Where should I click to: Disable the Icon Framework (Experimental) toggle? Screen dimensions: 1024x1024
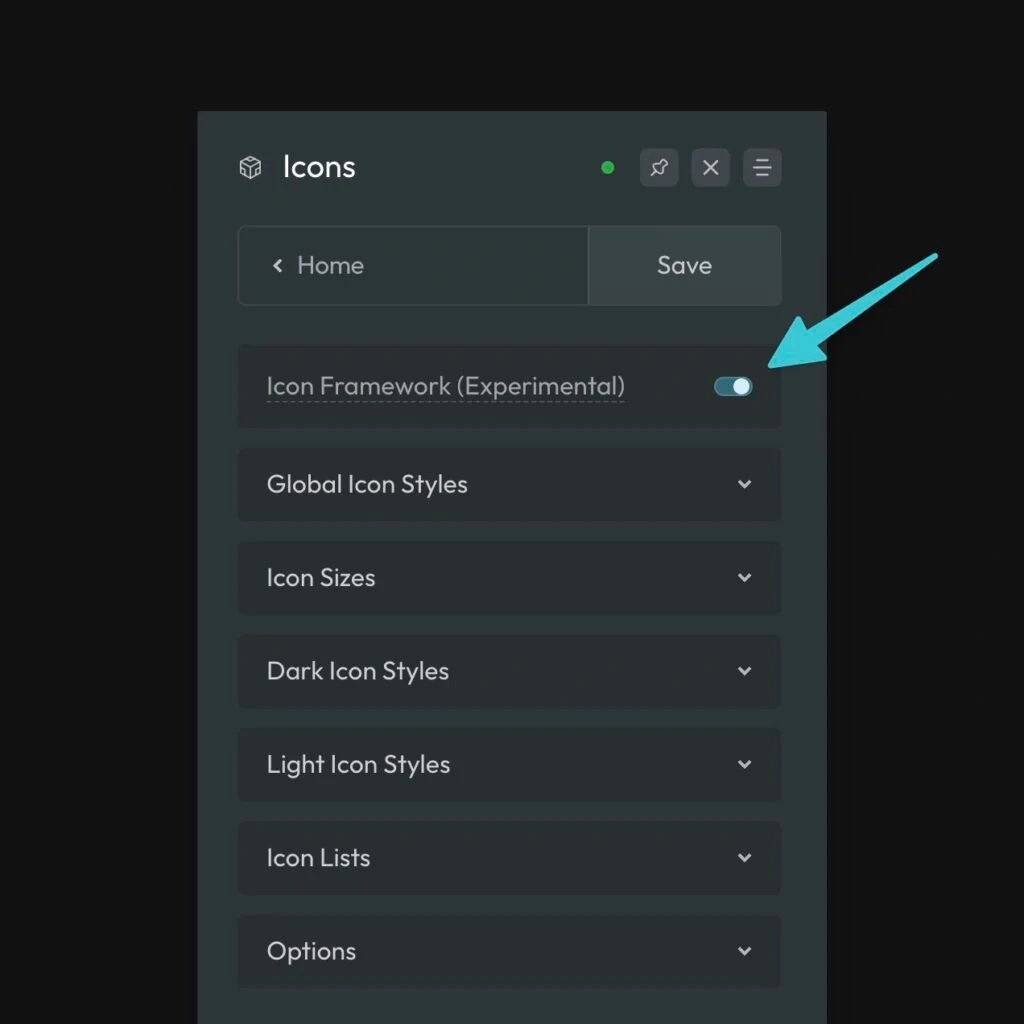pos(733,387)
